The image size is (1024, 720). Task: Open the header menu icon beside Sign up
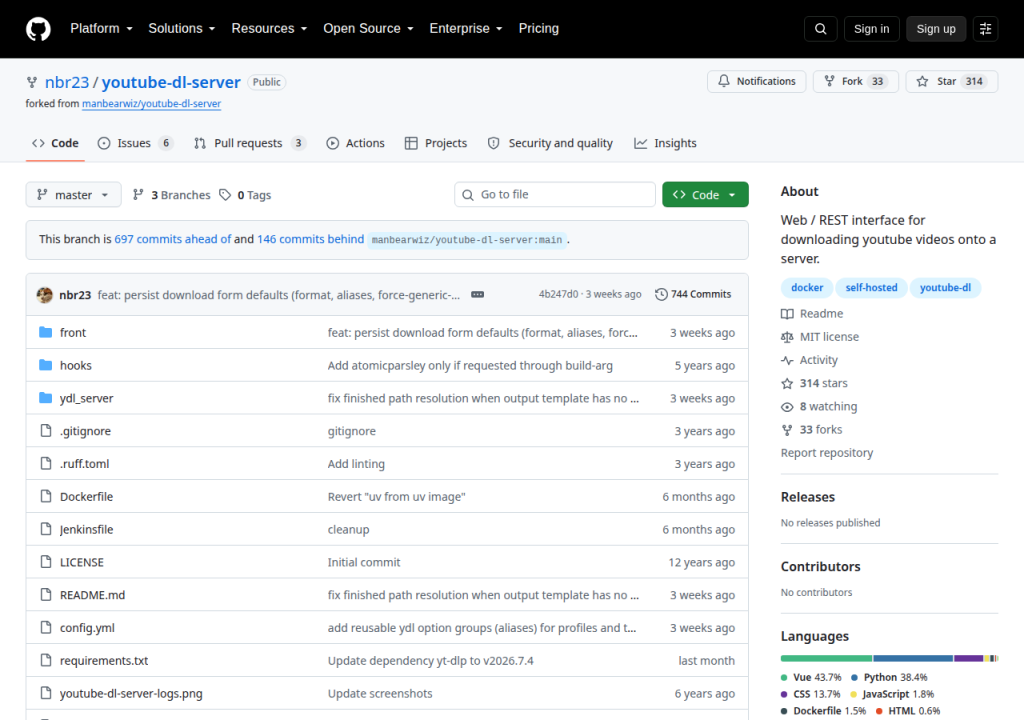[985, 29]
